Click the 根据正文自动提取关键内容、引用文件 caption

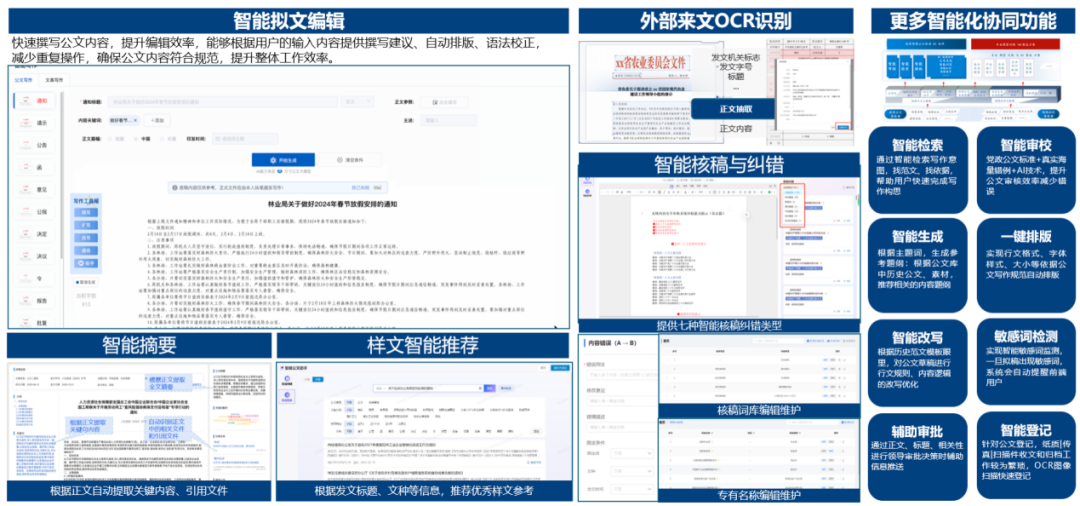(139, 491)
